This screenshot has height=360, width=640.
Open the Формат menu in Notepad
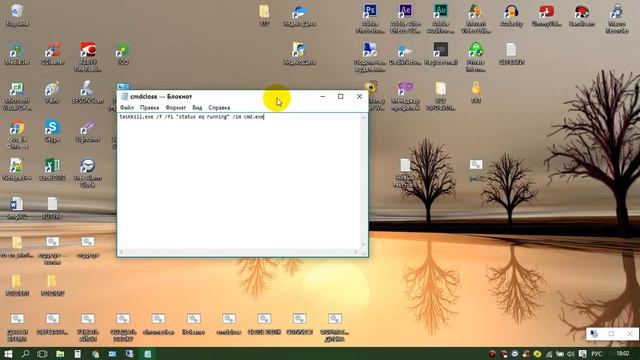click(x=176, y=108)
